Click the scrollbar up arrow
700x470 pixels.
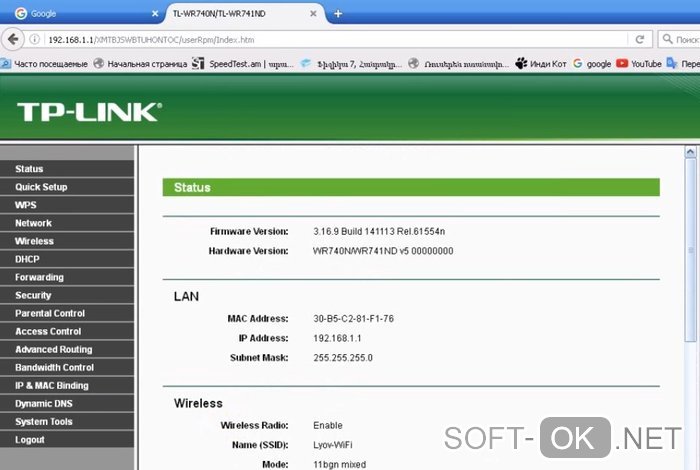(690, 152)
